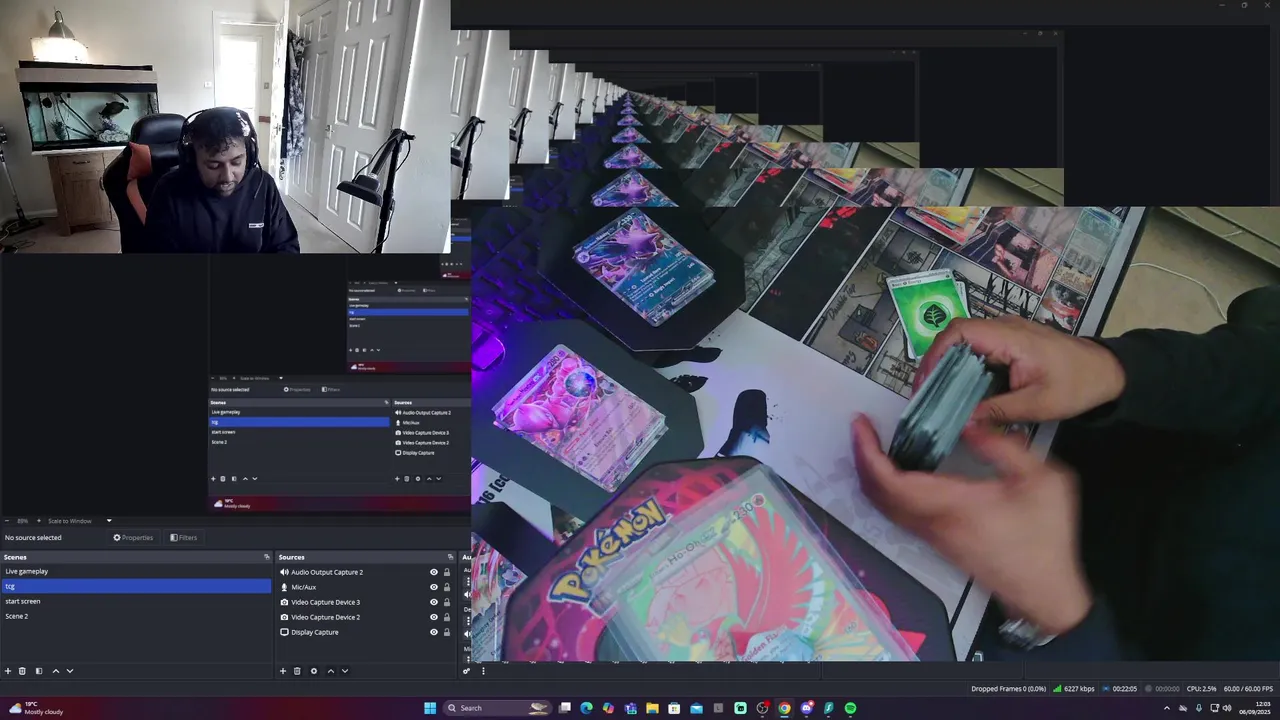Expand hidden system tray icons chevron
Image resolution: width=1280 pixels, height=720 pixels.
pos(1166,708)
